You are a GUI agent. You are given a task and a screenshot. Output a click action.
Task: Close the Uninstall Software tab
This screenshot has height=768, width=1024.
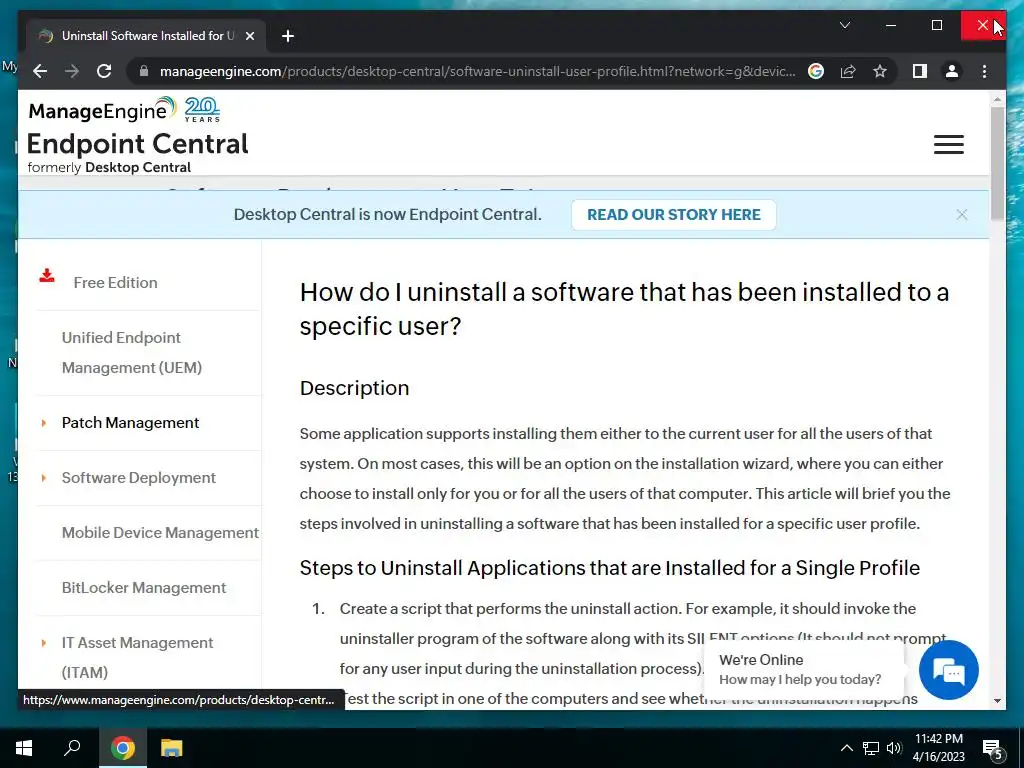(249, 36)
